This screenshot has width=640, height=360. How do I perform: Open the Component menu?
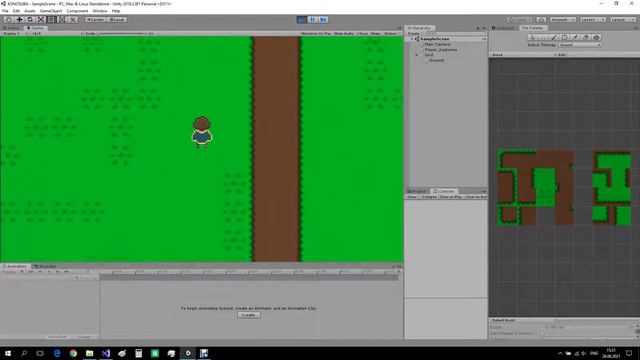pos(77,11)
